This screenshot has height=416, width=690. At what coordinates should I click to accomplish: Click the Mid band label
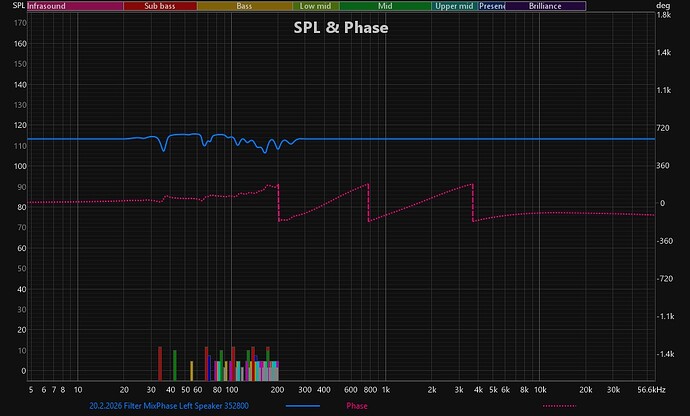point(385,6)
